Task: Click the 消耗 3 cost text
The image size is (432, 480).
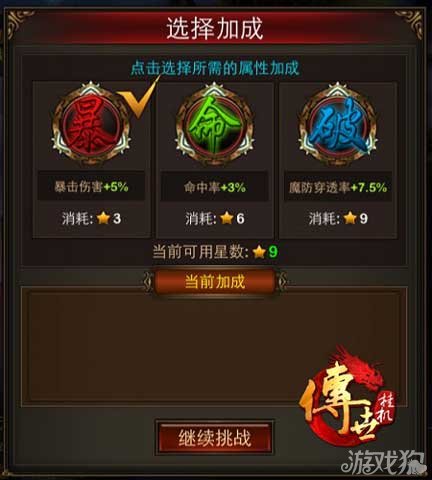Action: (91, 219)
